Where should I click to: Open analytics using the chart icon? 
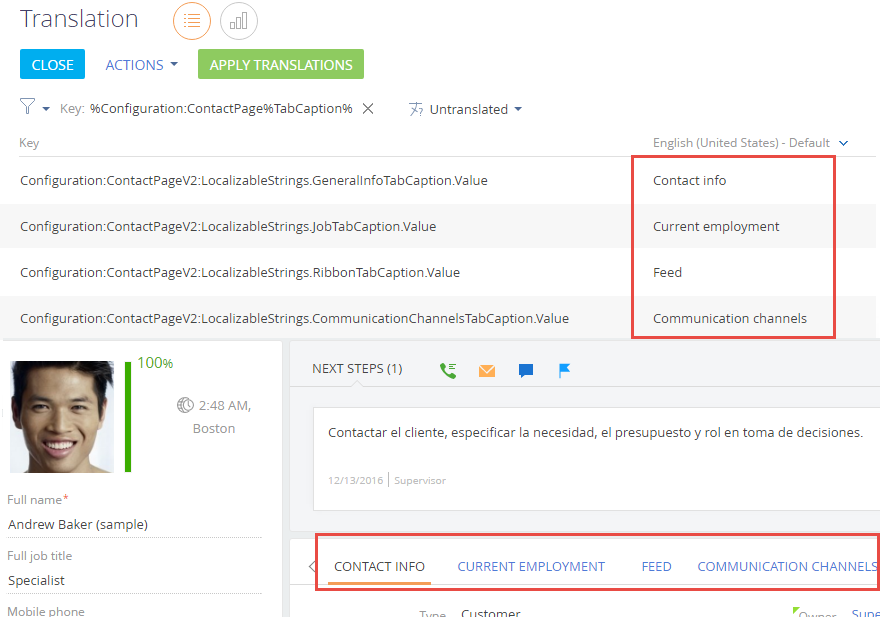[237, 21]
